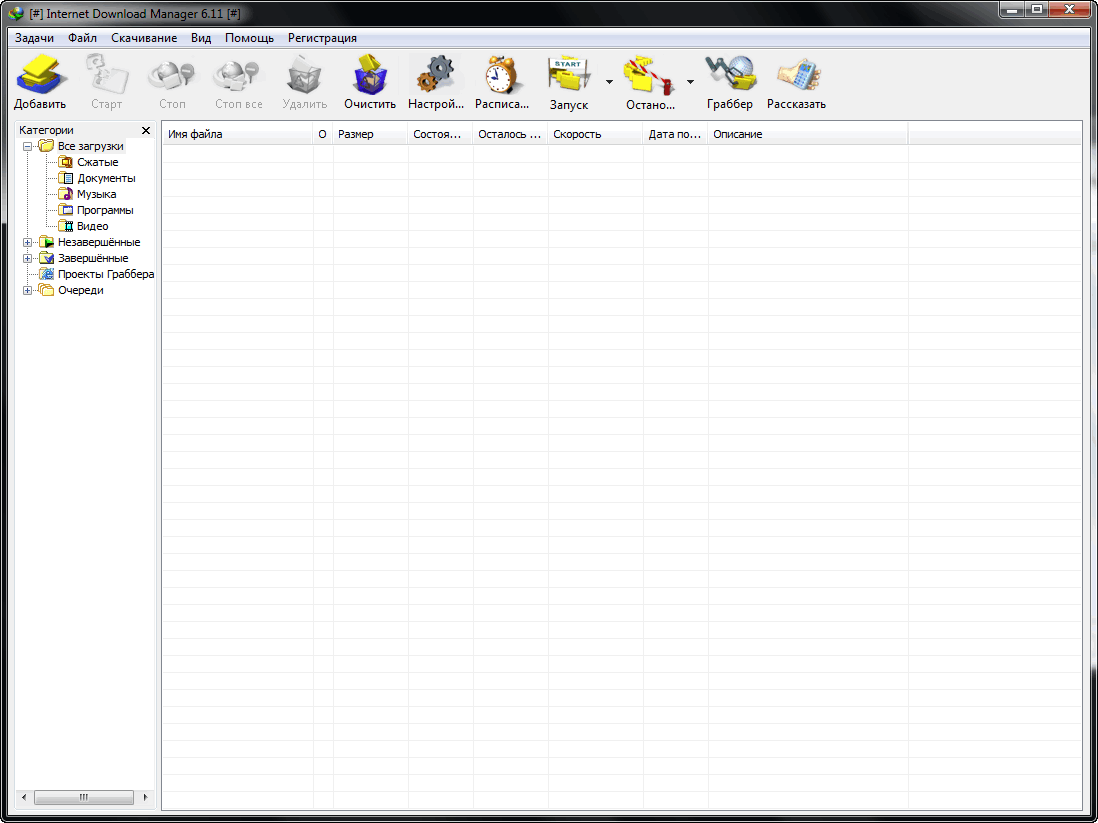Open the Регистрация menu
The width and height of the screenshot is (1098, 823).
(322, 38)
